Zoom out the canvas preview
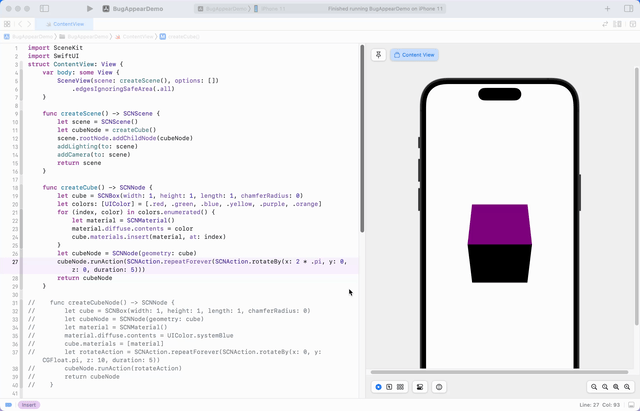640x411 pixels. coord(594,387)
